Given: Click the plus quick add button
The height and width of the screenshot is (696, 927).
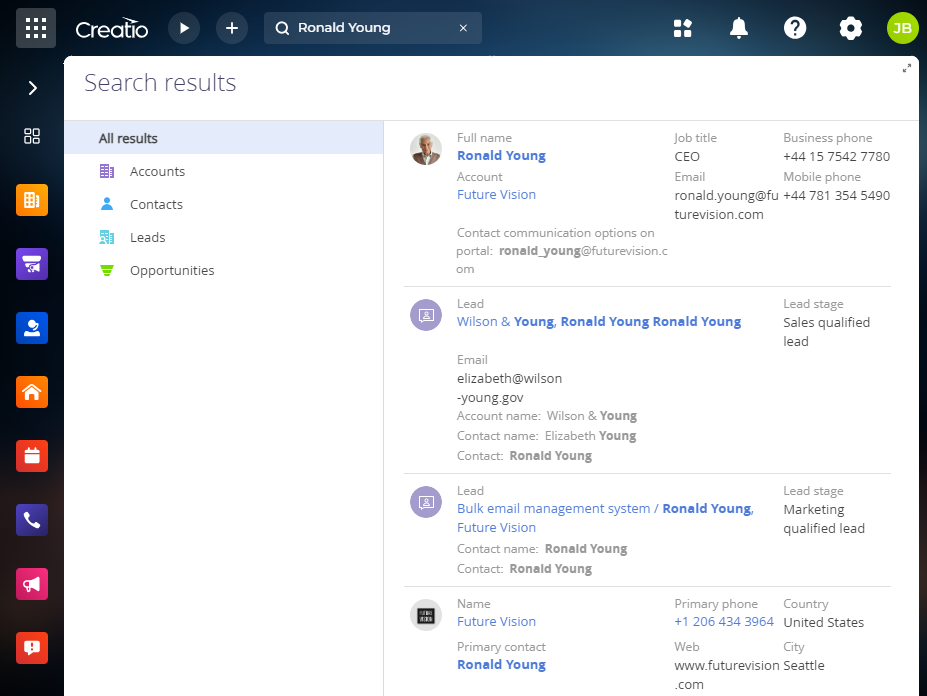Looking at the screenshot, I should tap(232, 28).
